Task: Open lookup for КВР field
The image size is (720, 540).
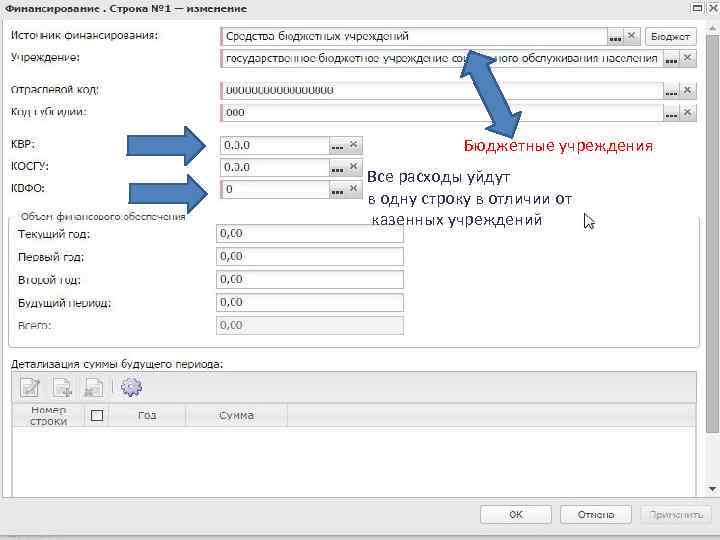Action: pos(338,146)
